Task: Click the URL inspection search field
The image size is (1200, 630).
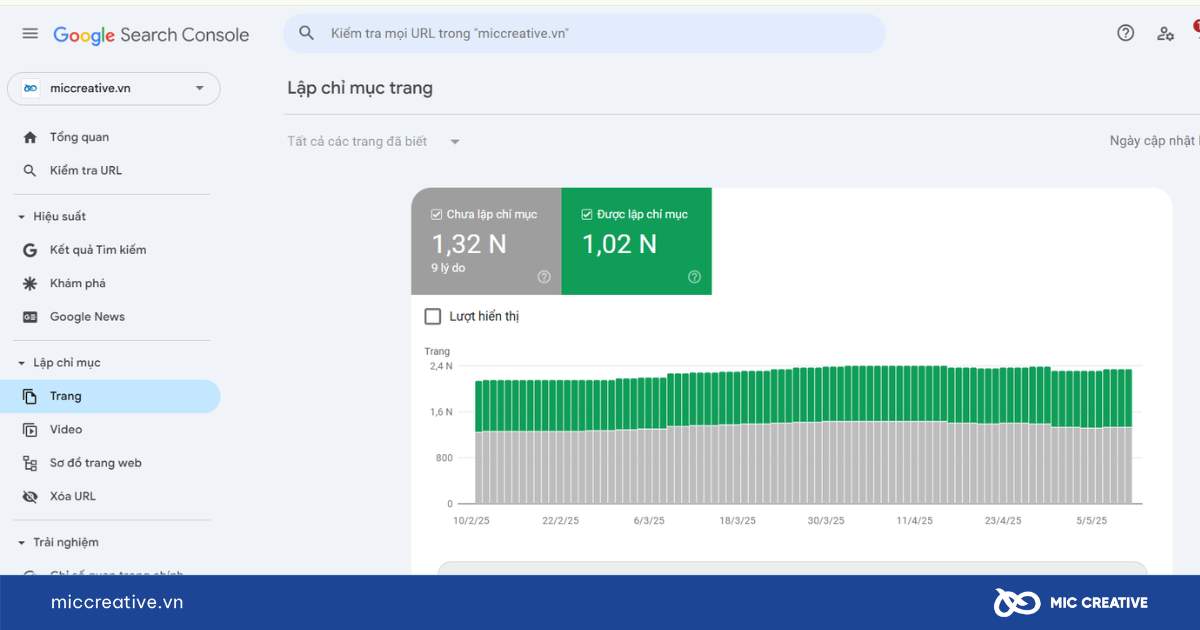Action: coord(584,33)
